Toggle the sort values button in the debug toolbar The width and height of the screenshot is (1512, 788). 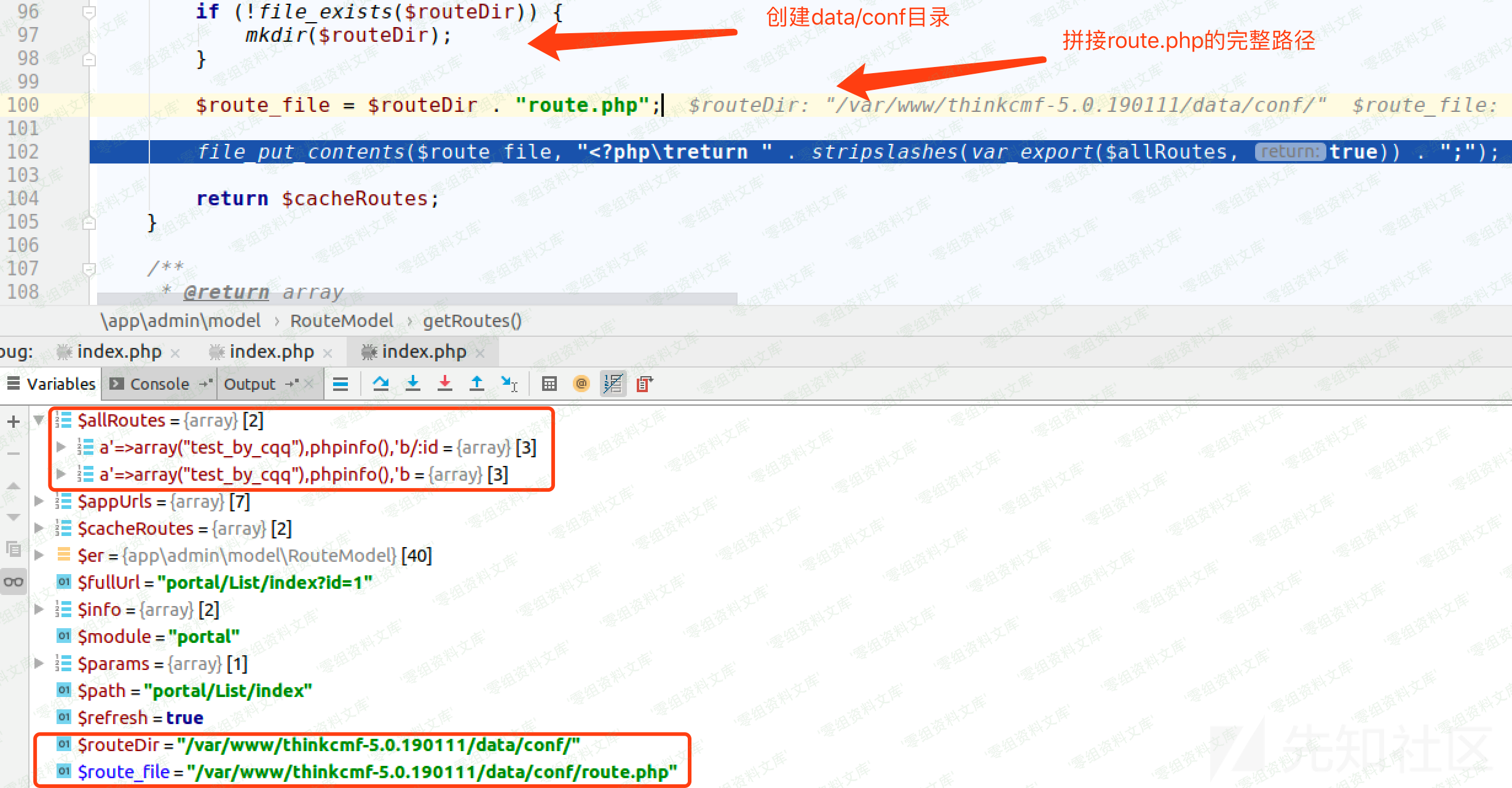point(613,384)
